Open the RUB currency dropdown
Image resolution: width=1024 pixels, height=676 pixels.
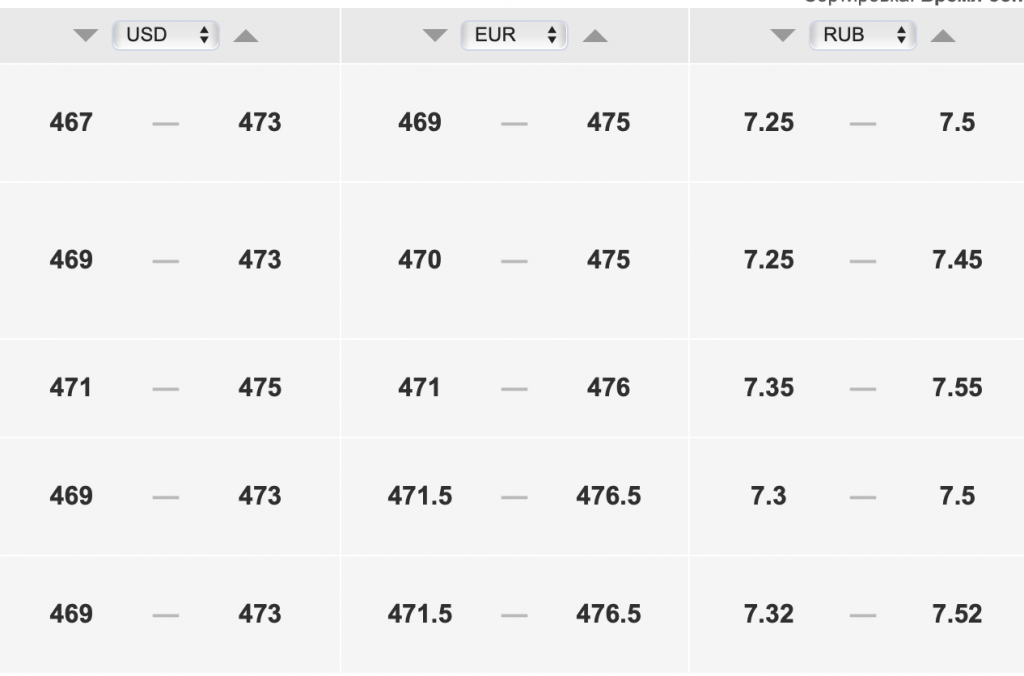point(862,36)
